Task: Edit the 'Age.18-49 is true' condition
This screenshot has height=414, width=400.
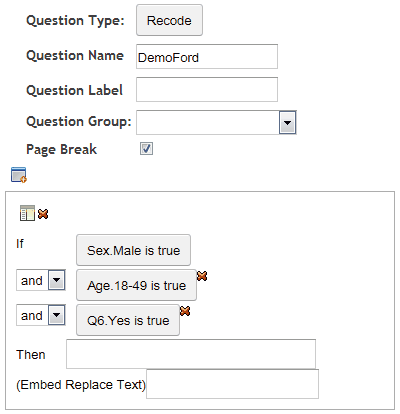Action: [136, 285]
